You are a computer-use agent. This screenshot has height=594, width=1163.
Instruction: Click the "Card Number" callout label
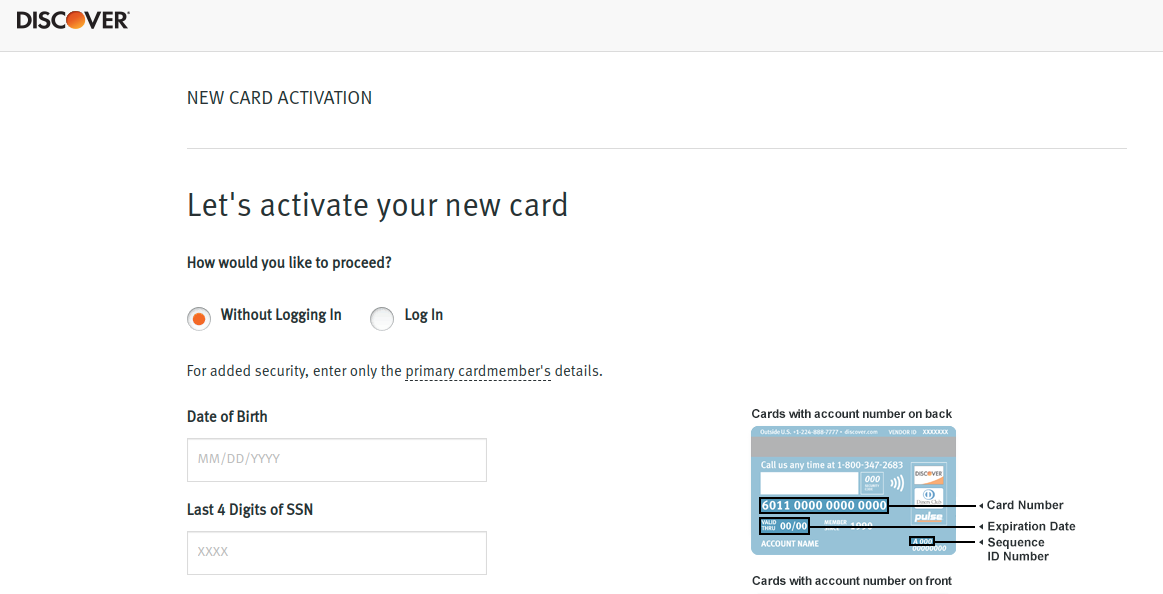pos(1023,505)
